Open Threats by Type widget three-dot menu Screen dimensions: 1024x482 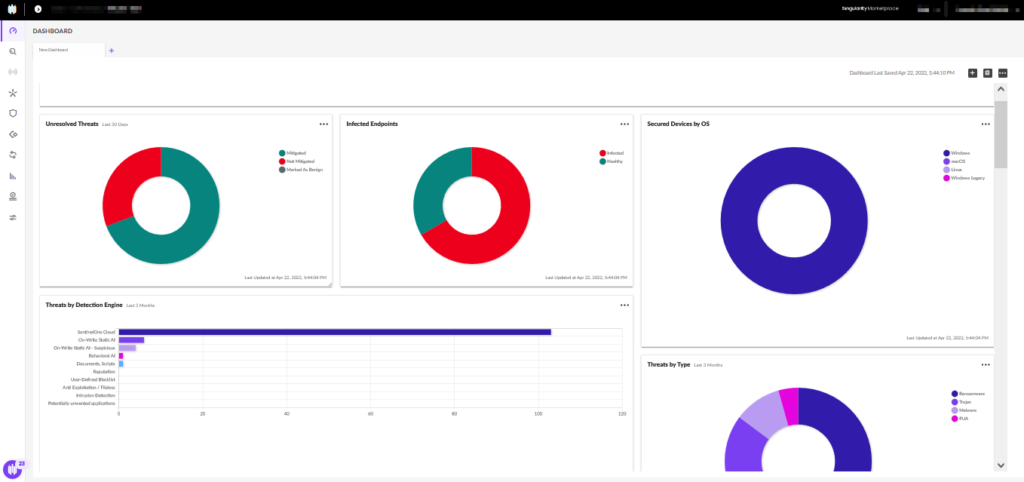pyautogui.click(x=986, y=364)
